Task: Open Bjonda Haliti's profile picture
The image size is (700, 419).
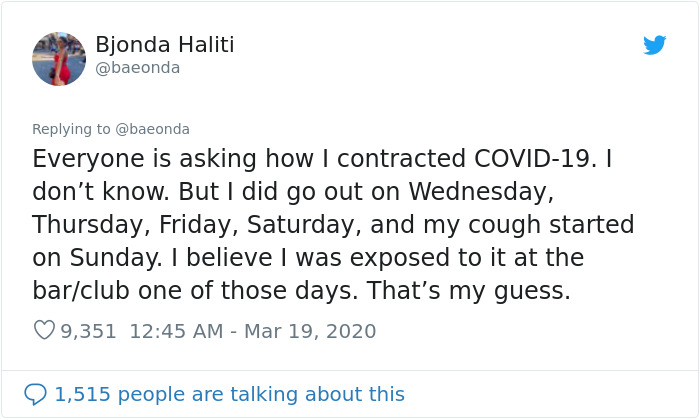Action: click(x=59, y=59)
